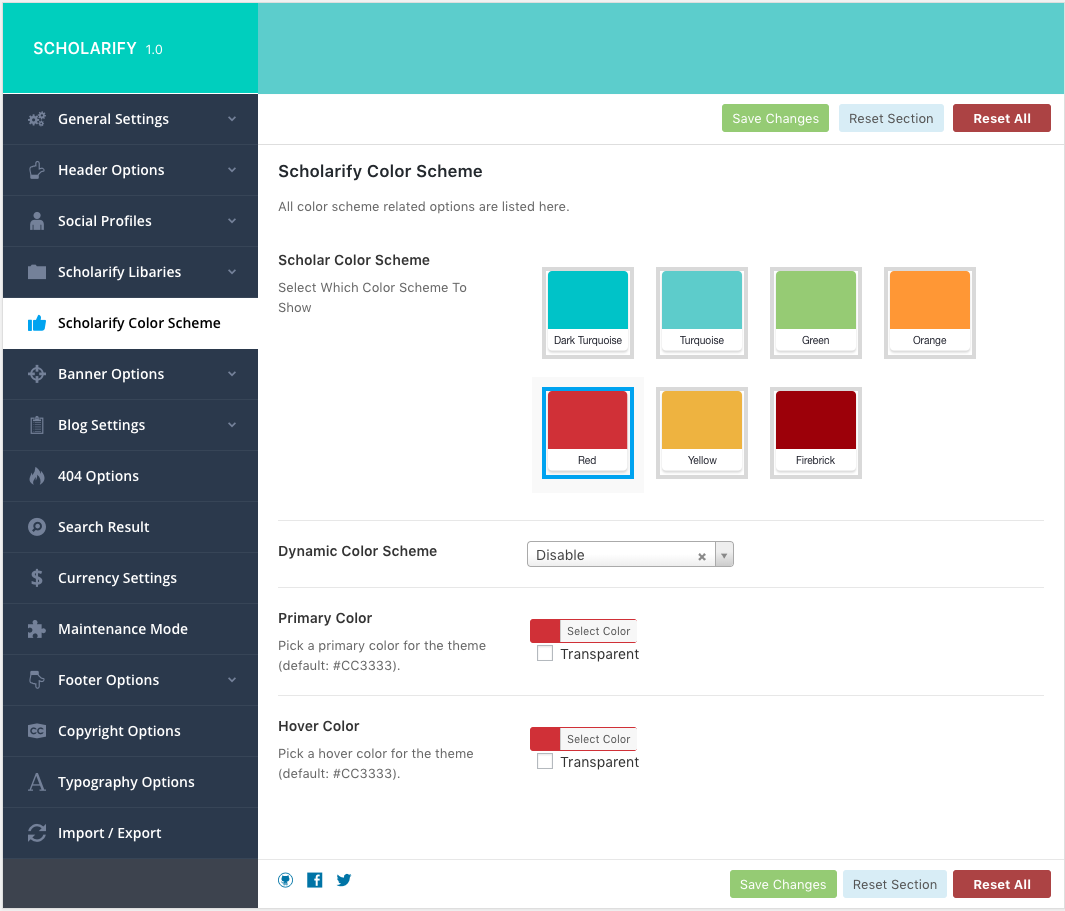
Task: Enable Transparent checkbox under Hover Color
Action: click(x=545, y=762)
